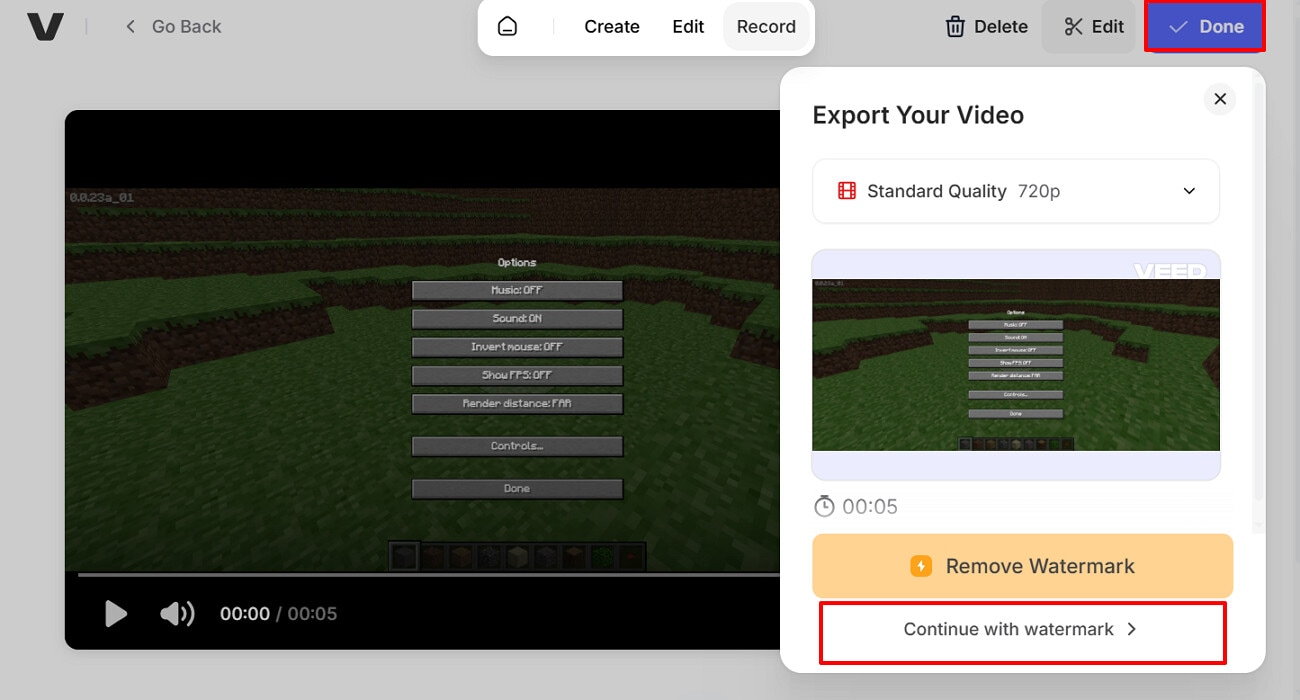
Task: Open the Edit tab in the top bar
Action: (x=687, y=27)
